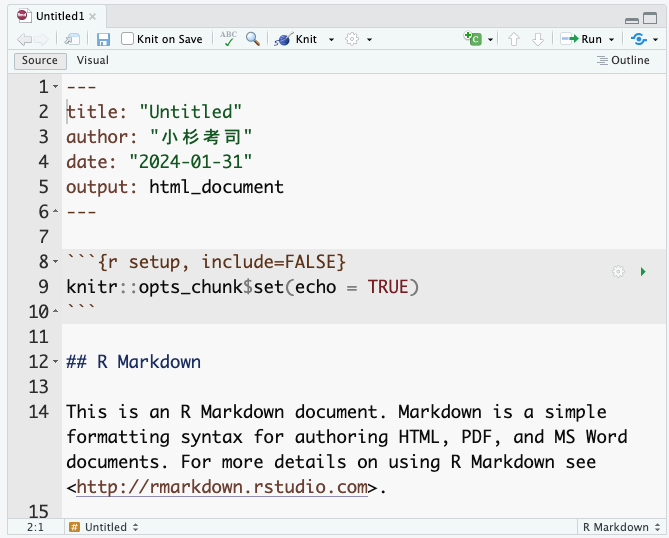Jump to previous chunk up arrow
Screen dimensions: 669x538
(514, 39)
